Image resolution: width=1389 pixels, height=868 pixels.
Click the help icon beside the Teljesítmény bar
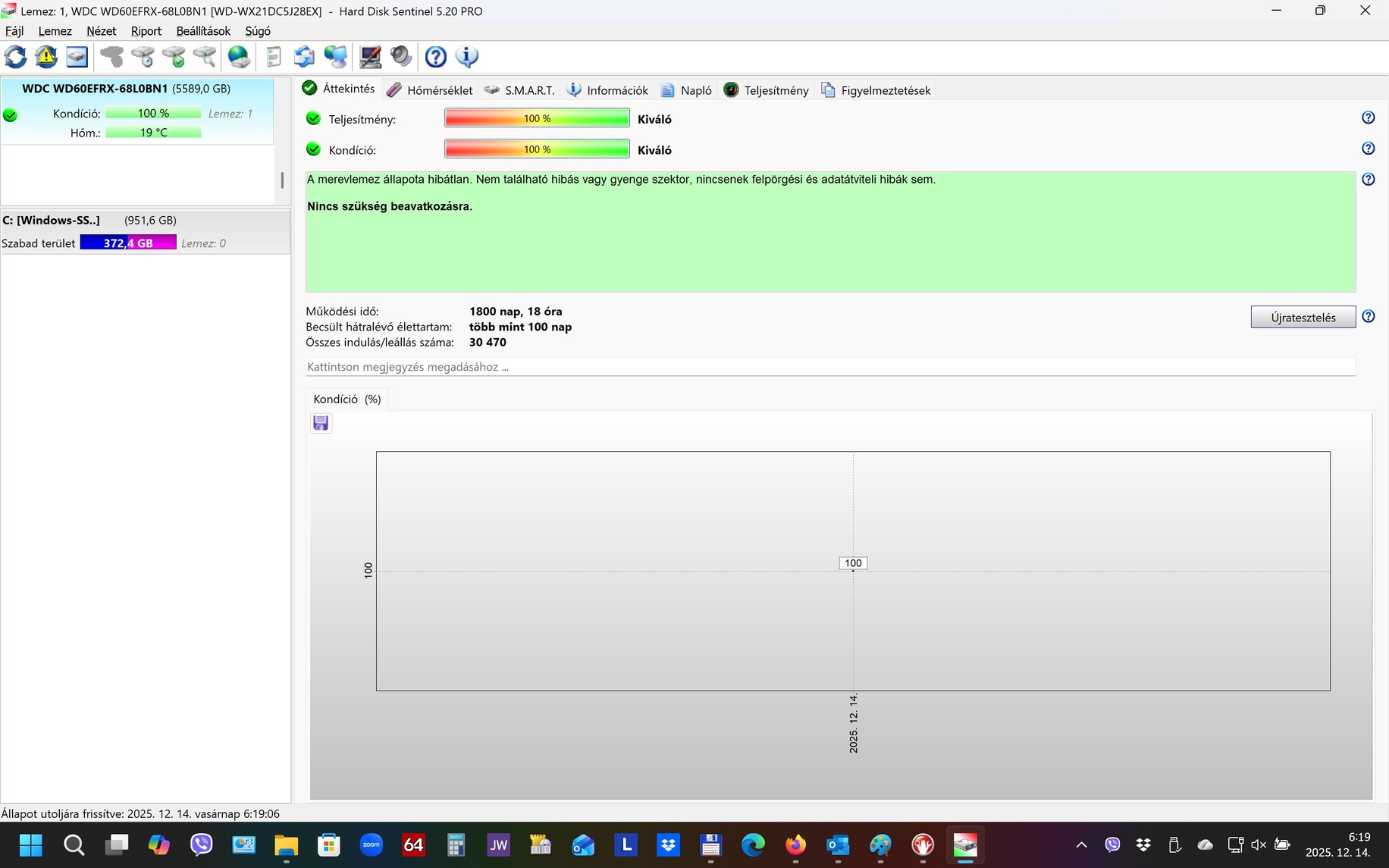click(x=1369, y=118)
